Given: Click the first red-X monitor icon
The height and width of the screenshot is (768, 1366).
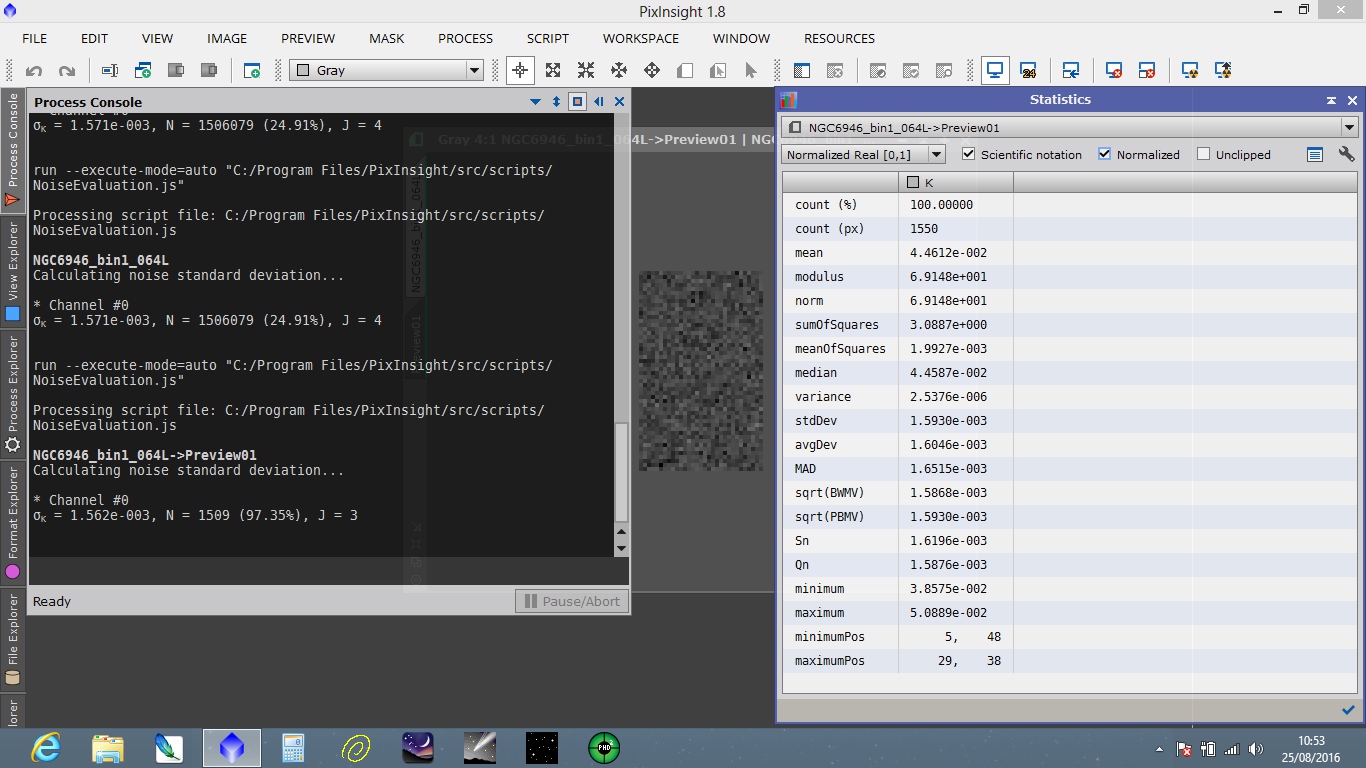Looking at the screenshot, I should (x=1114, y=70).
